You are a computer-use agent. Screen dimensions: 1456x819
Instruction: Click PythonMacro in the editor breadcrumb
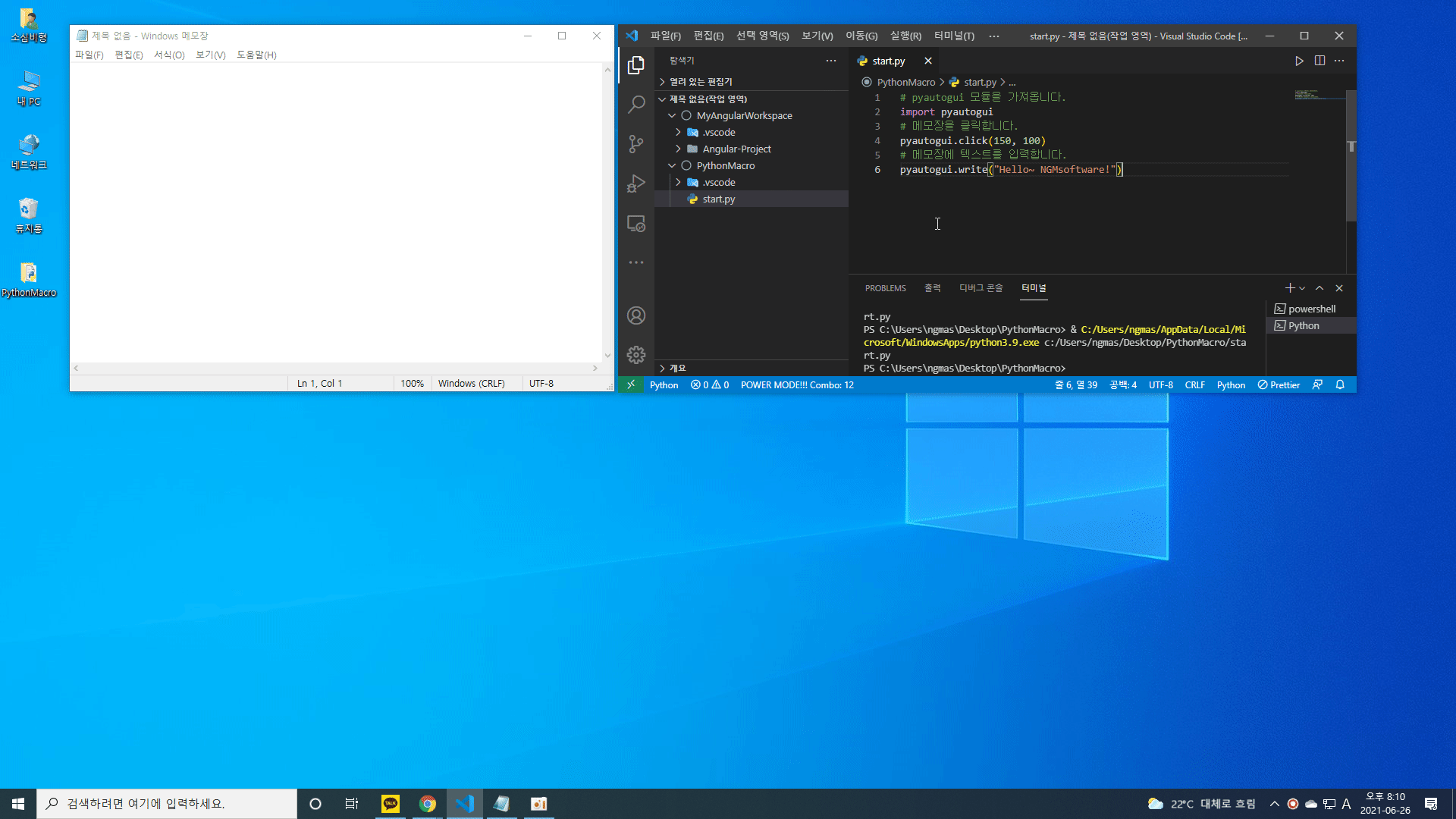tap(905, 83)
